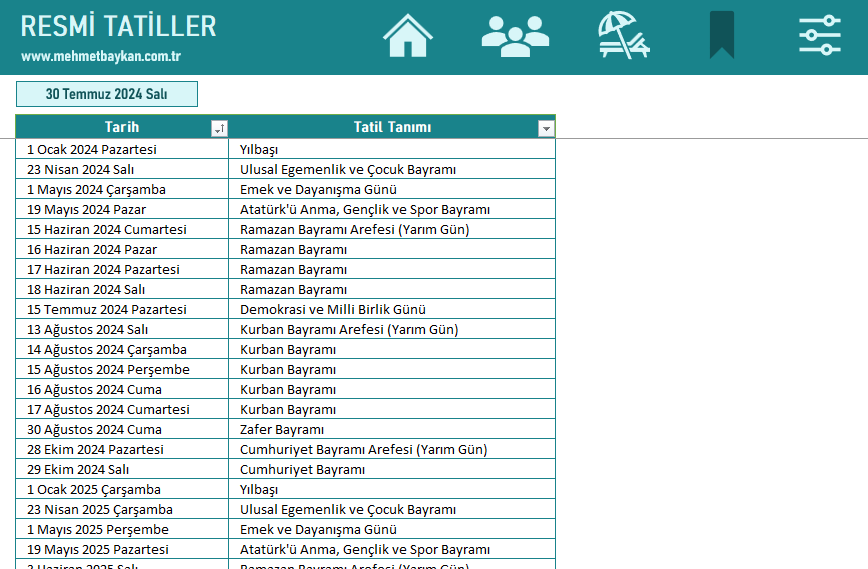Select cell 1 Ocak 2024 Pazartesi

point(122,149)
